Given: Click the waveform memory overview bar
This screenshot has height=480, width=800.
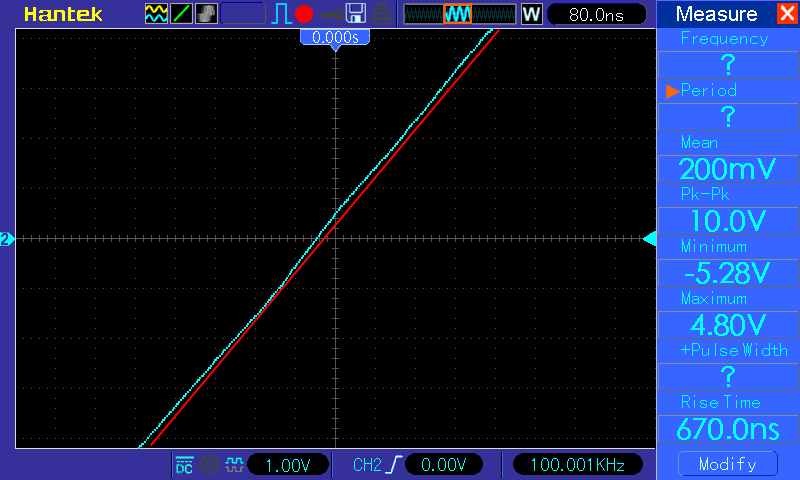Looking at the screenshot, I should tap(460, 14).
